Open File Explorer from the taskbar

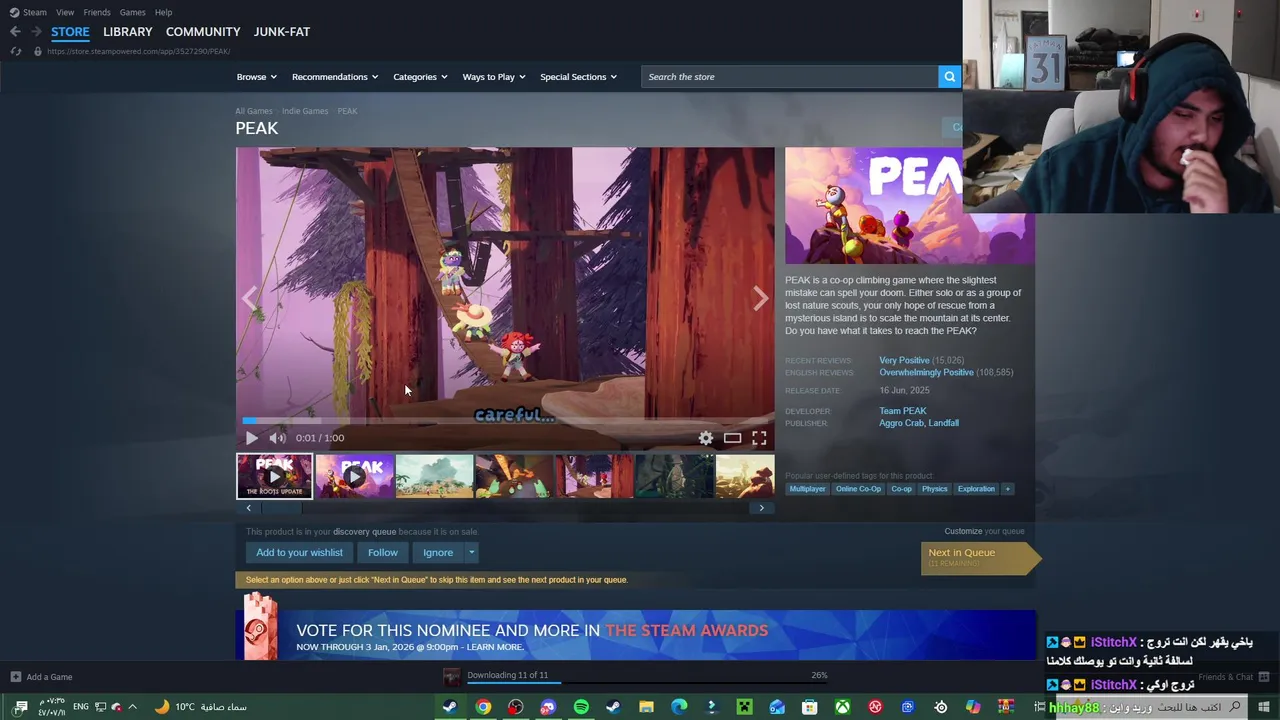[646, 707]
